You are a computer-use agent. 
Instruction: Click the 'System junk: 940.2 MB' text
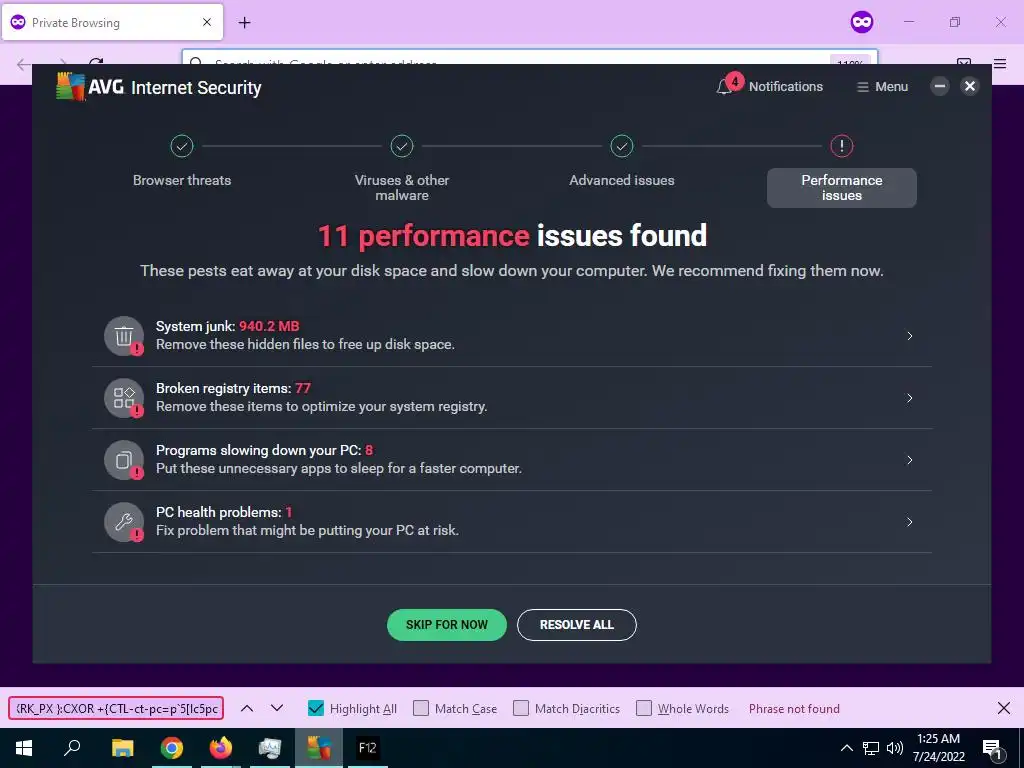tap(227, 326)
